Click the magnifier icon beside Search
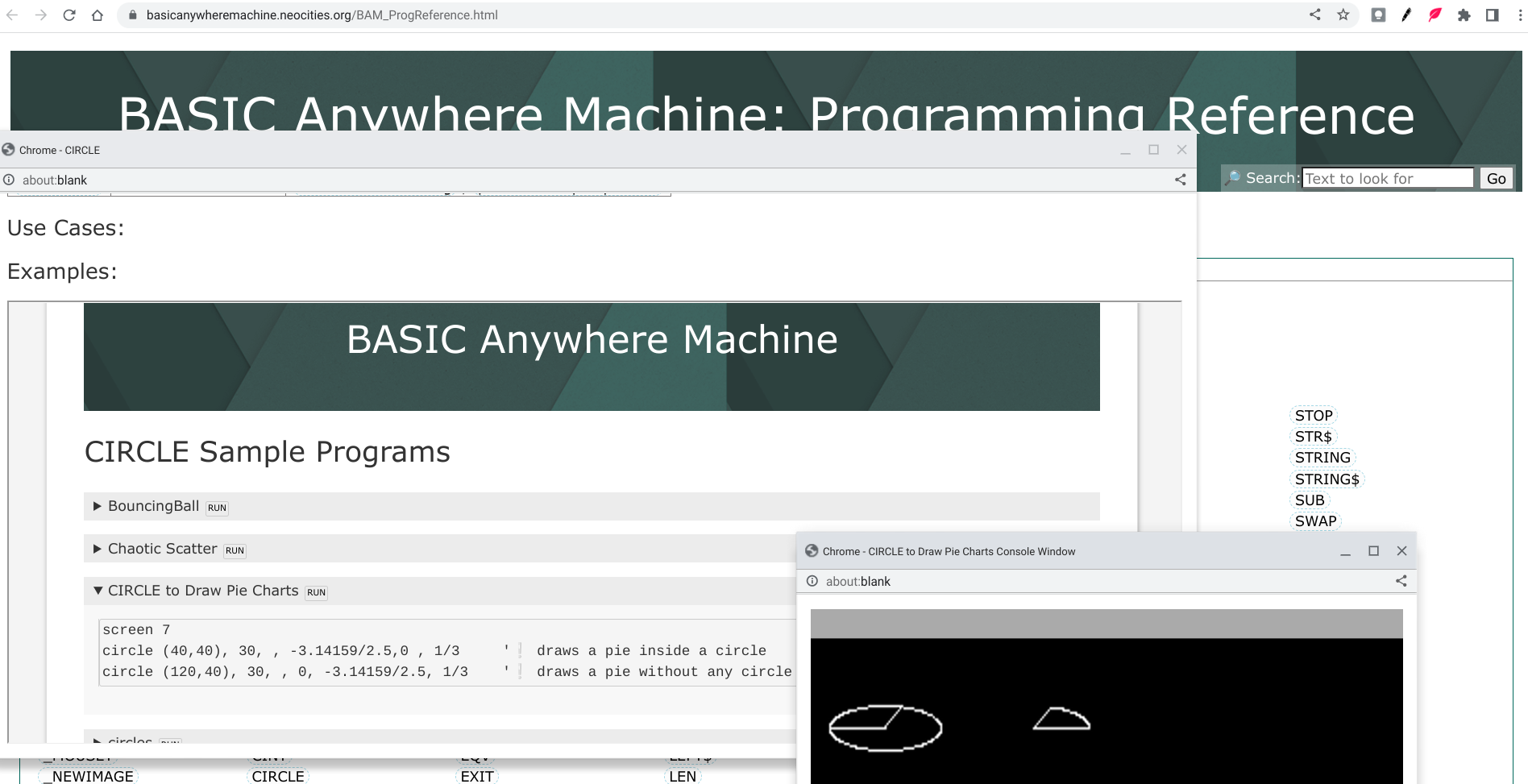 [x=1233, y=177]
